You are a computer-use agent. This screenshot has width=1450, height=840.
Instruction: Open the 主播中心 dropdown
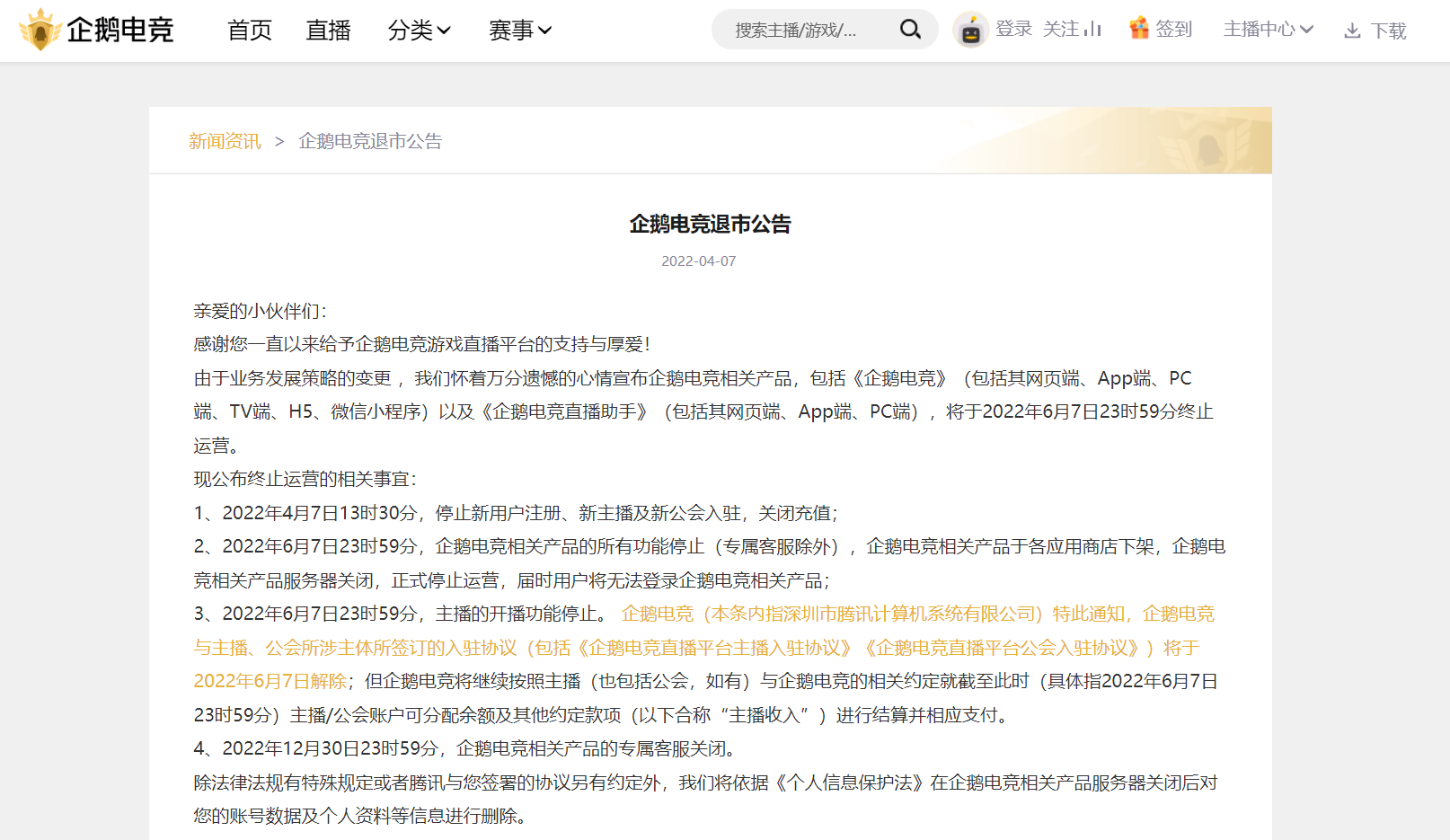point(1268,30)
